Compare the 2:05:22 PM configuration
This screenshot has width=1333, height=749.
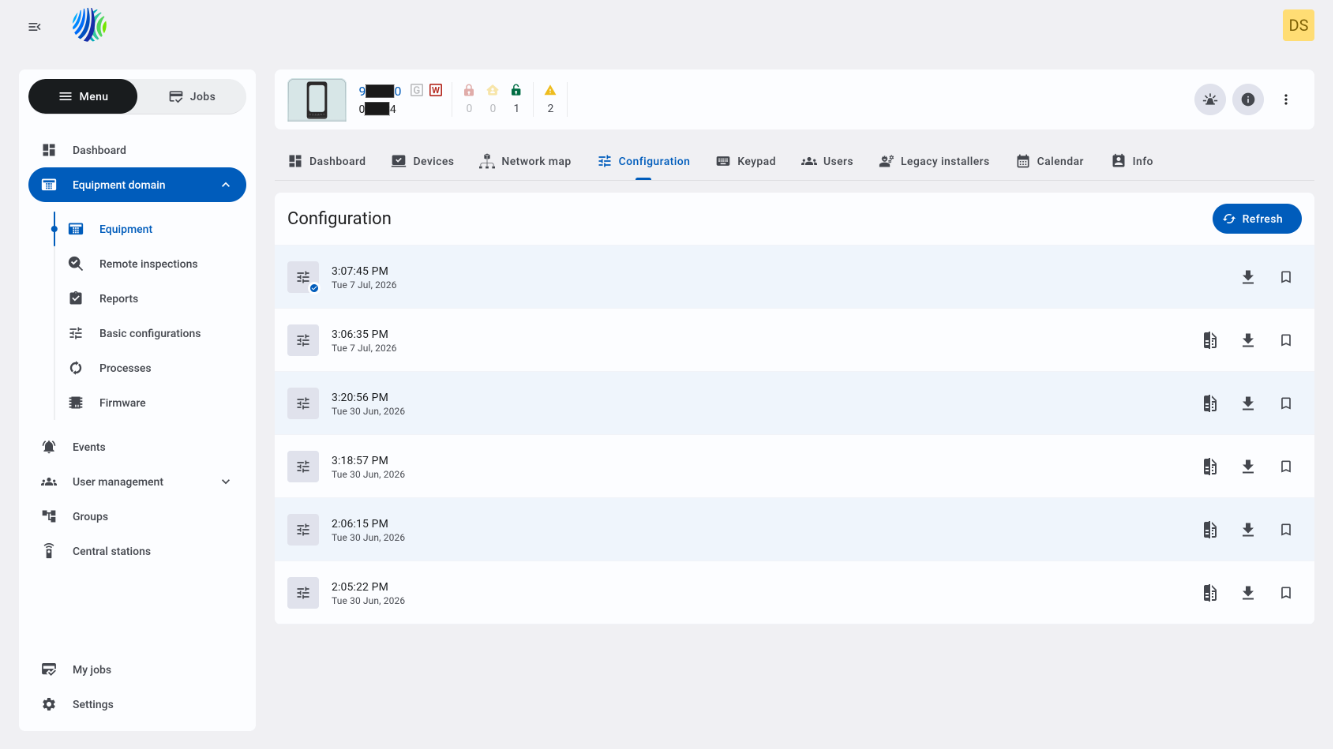pos(1210,593)
